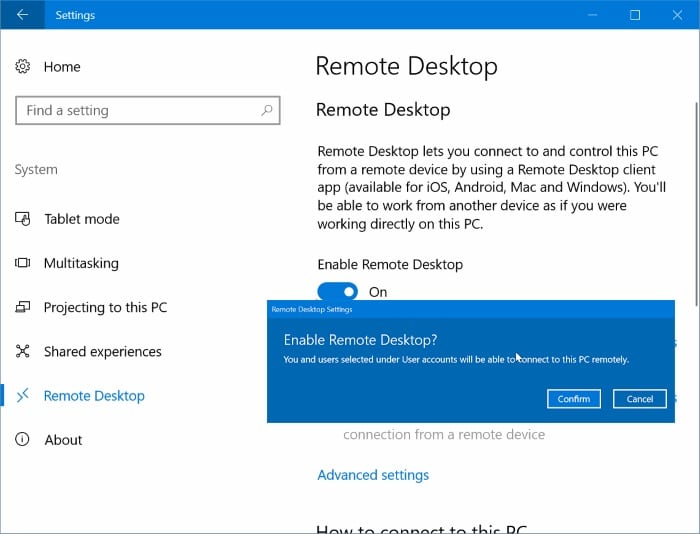This screenshot has height=534, width=700.
Task: Close the Settings window
Action: pos(677,15)
